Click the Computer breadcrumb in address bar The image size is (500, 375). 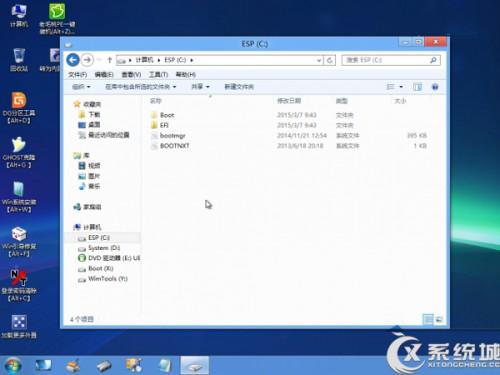(x=144, y=60)
